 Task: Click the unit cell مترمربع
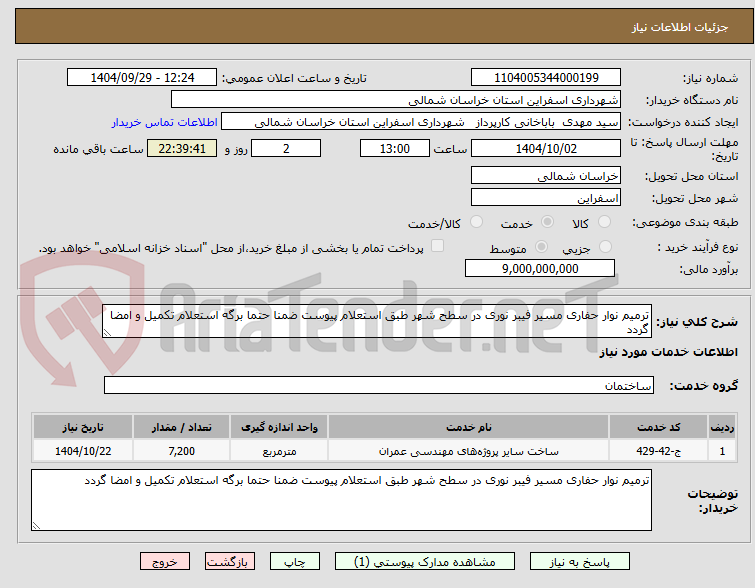(279, 451)
